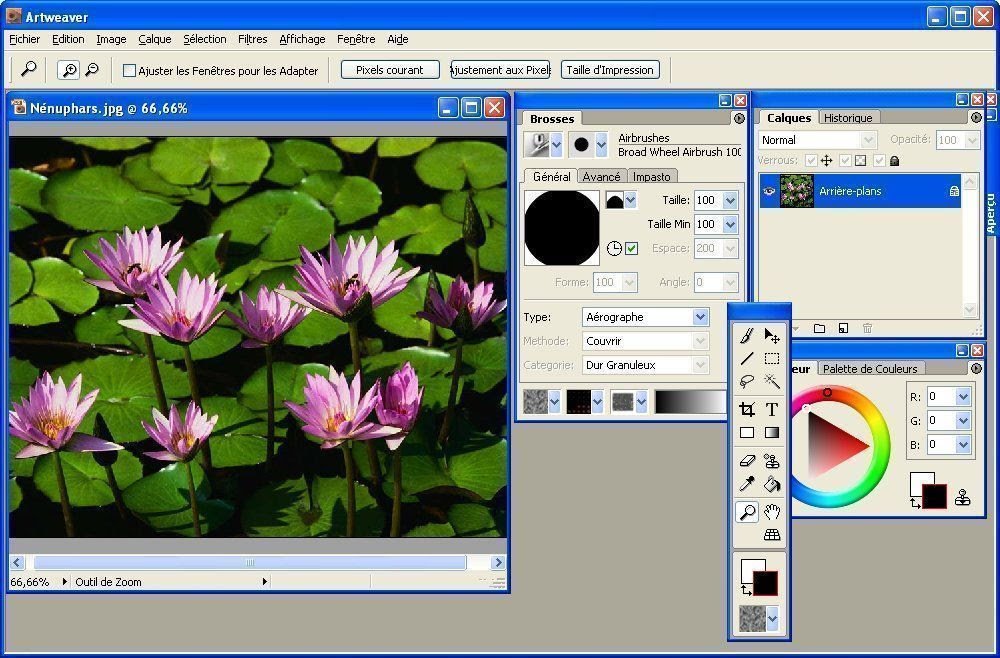Open the brush variant black dot dropdown
Viewport: 1000px width, 658px height.
tap(601, 145)
